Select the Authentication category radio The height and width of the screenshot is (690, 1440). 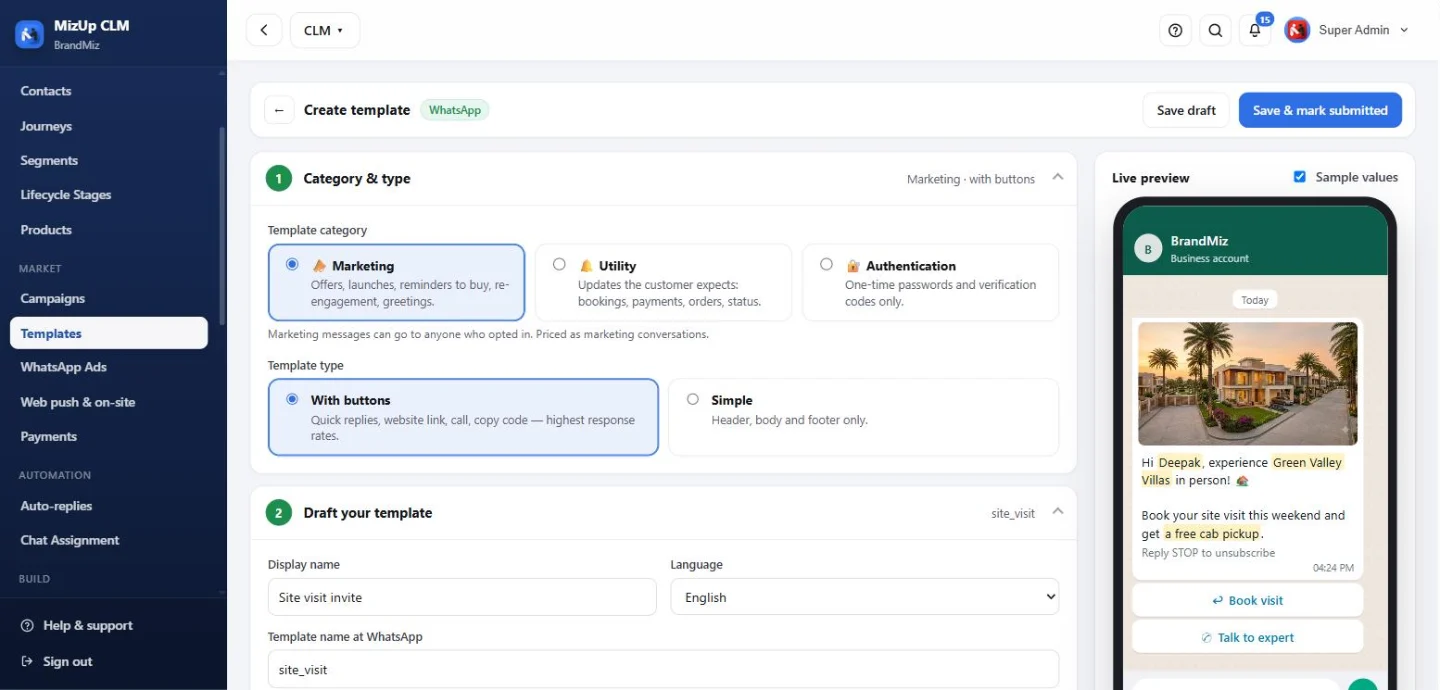pos(826,264)
